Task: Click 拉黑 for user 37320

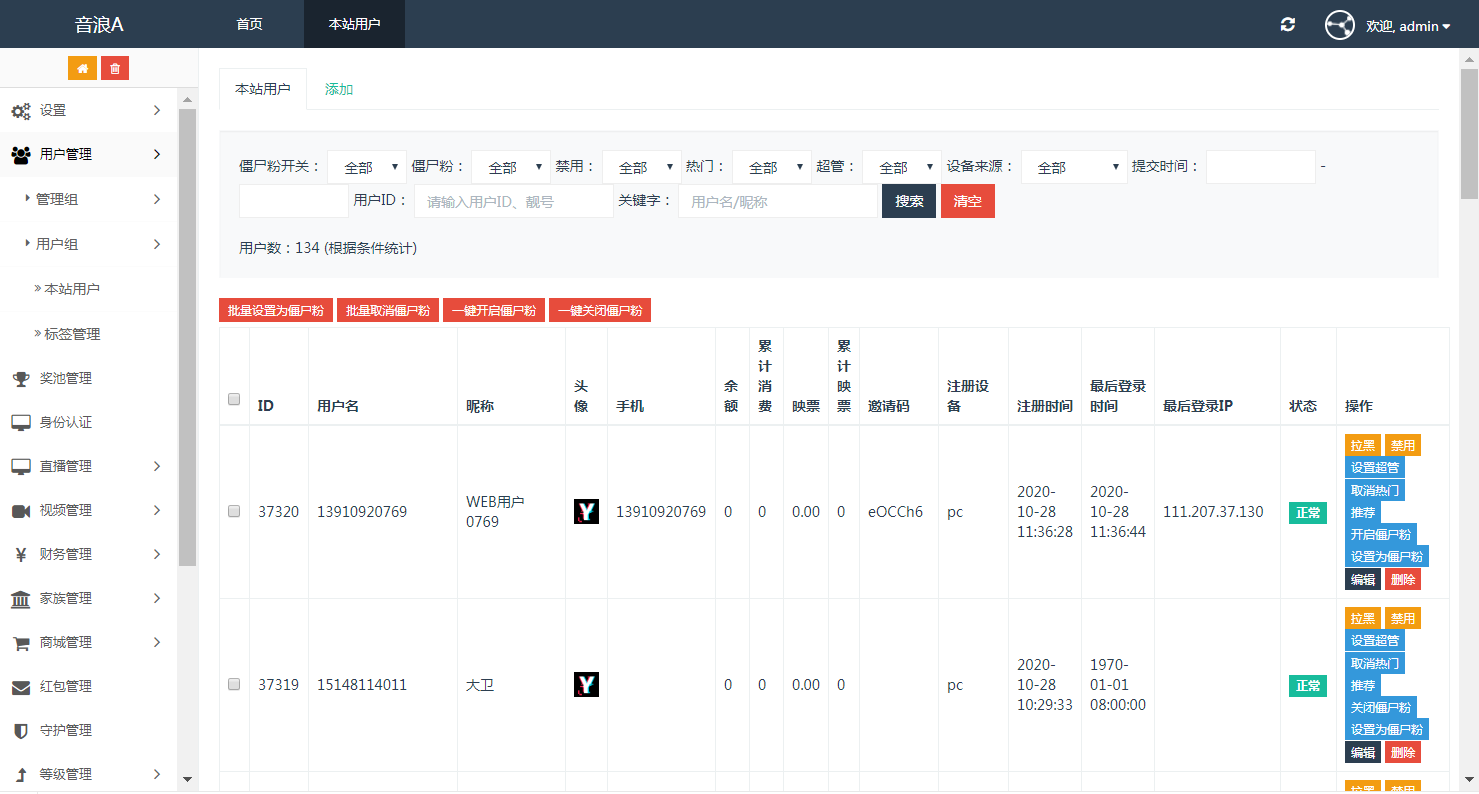Action: (1363, 446)
